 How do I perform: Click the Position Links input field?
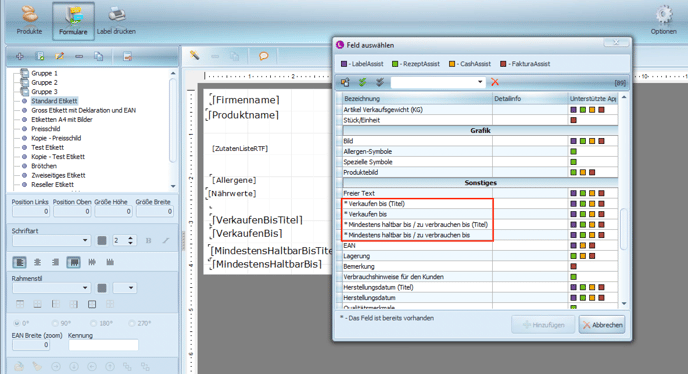tap(31, 212)
